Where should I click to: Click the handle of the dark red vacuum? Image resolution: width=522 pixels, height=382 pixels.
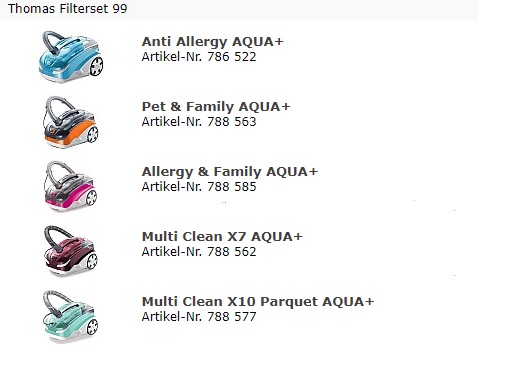[56, 237]
